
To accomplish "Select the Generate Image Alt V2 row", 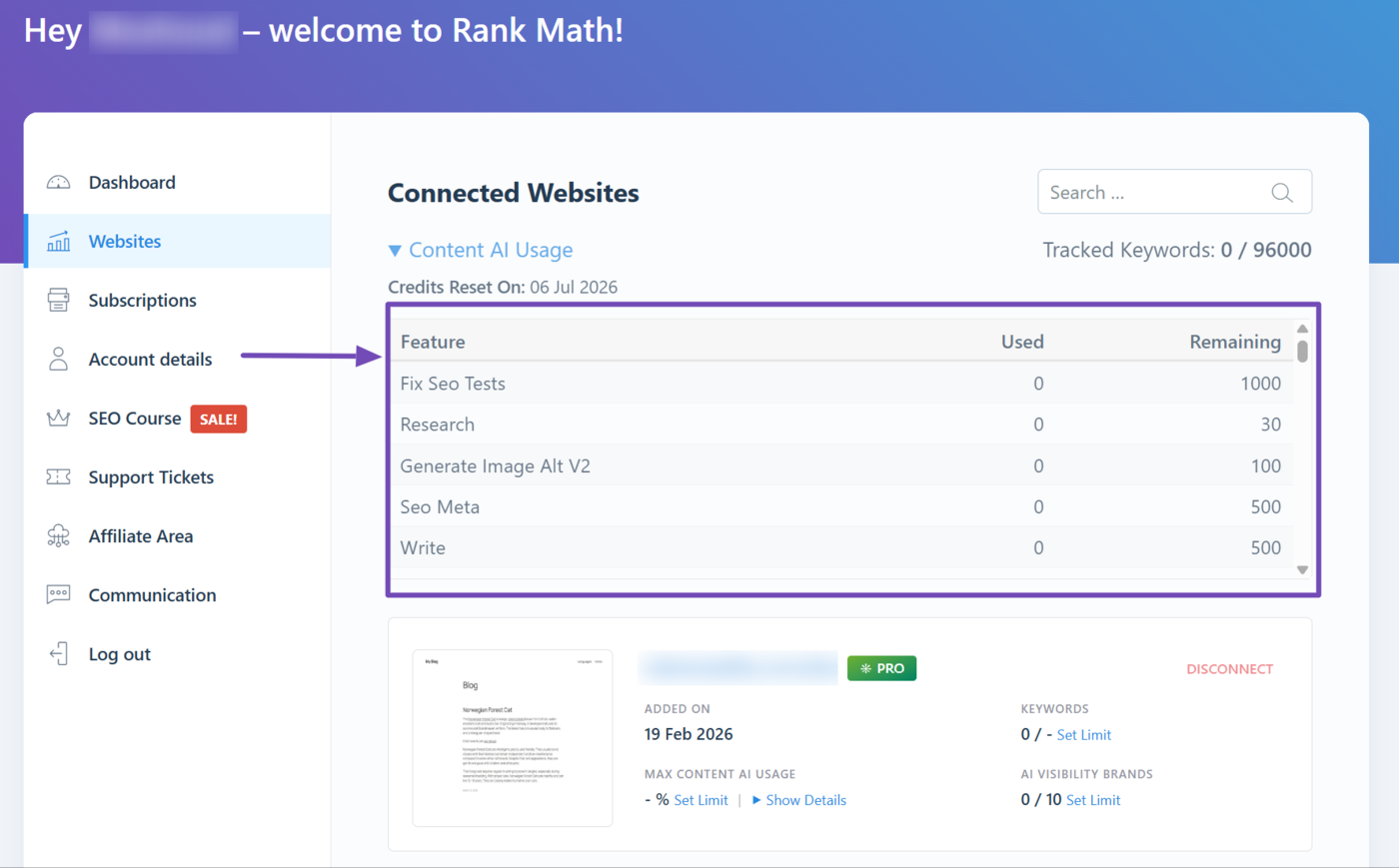I will pyautogui.click(x=841, y=465).
